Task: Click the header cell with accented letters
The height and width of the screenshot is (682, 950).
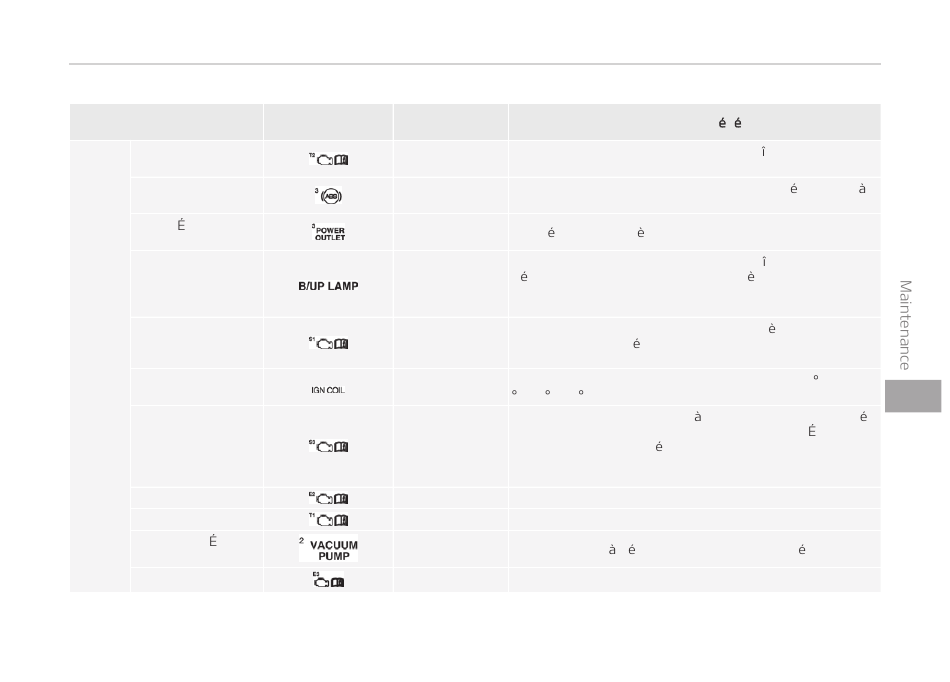Action: click(x=694, y=122)
